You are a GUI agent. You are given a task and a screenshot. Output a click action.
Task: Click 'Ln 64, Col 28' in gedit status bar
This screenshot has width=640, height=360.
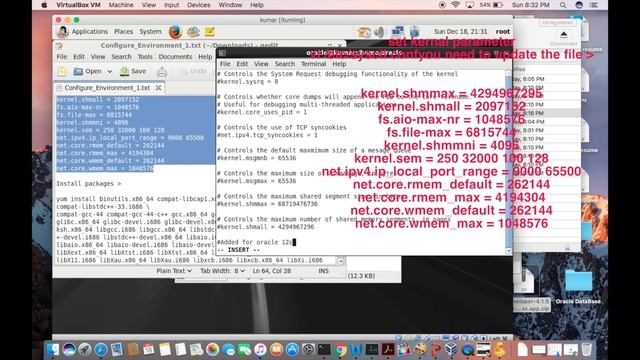click(271, 271)
